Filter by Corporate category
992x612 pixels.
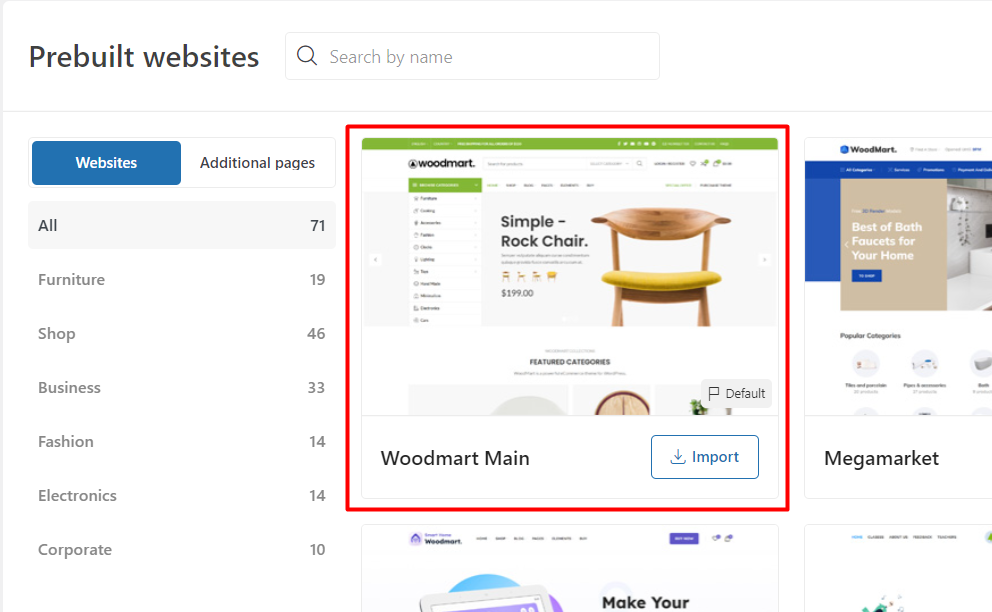tap(182, 549)
